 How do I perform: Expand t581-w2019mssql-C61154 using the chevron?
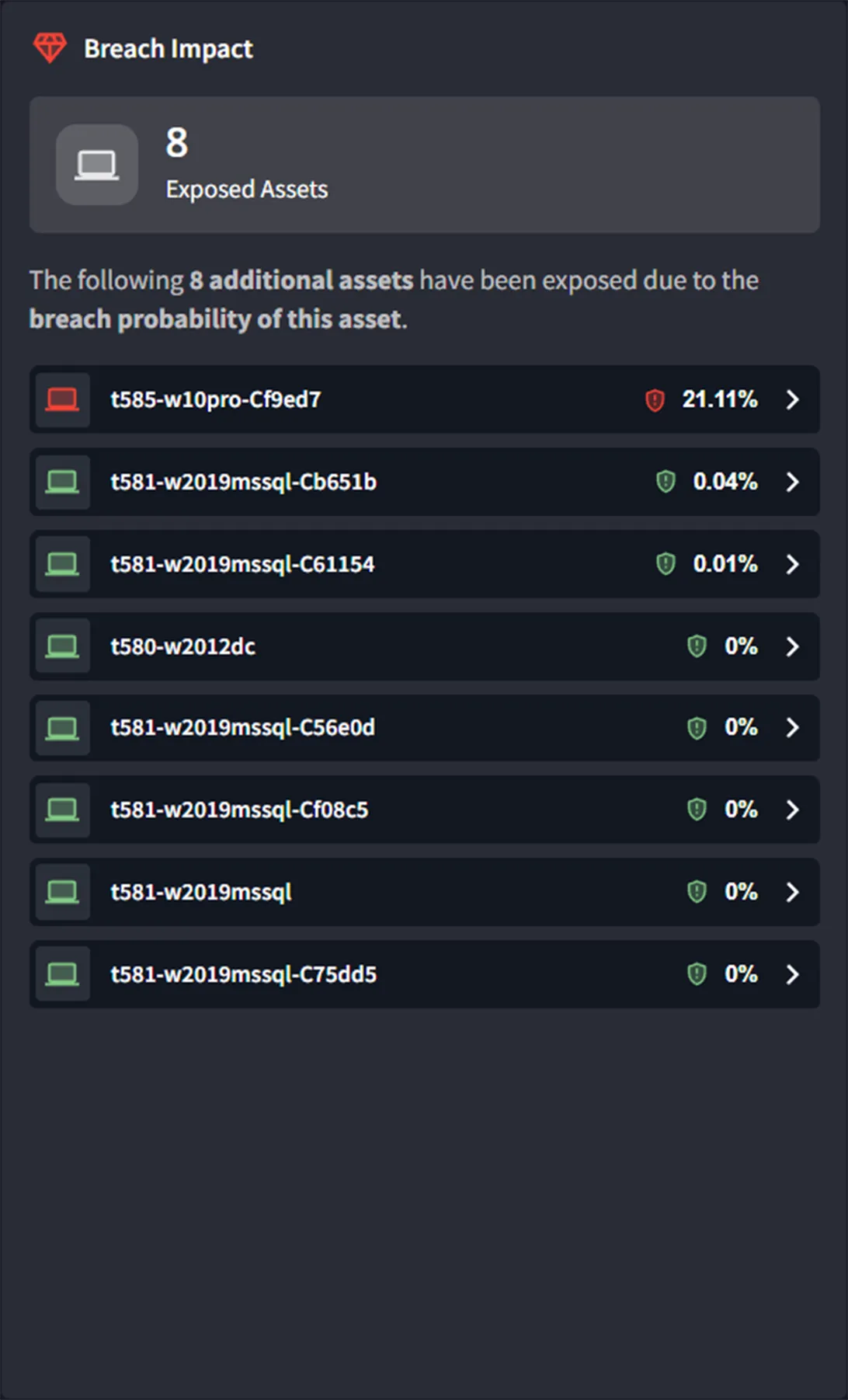pyautogui.click(x=792, y=564)
